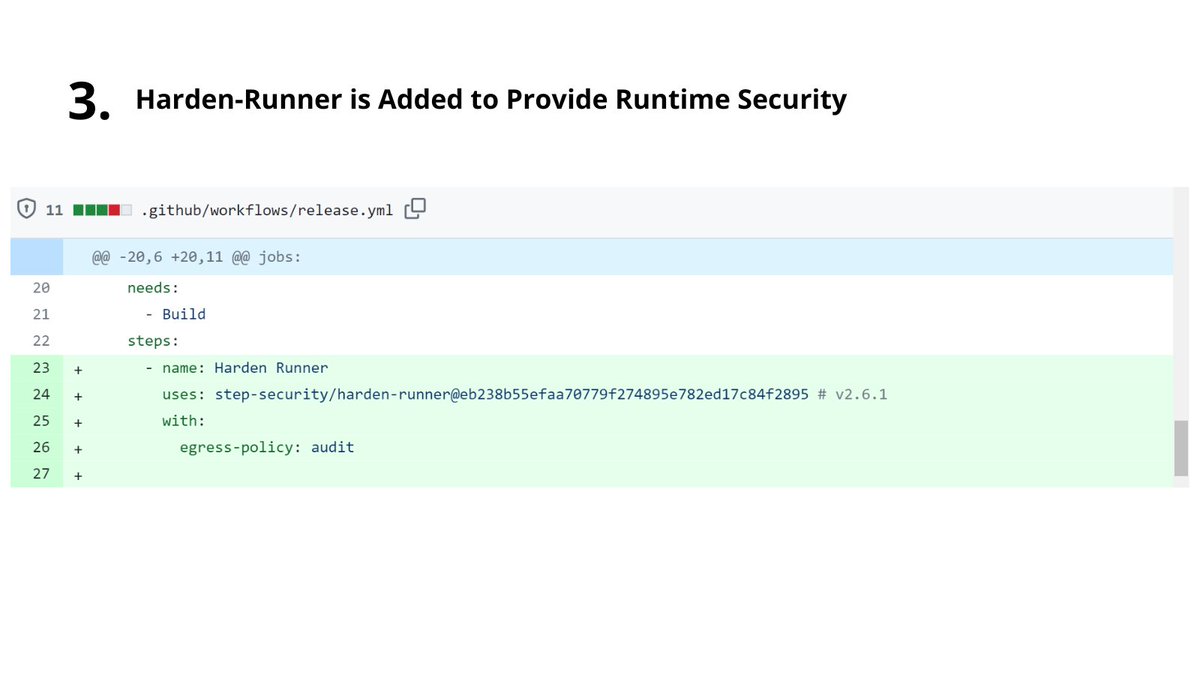
Task: Copy the release.yml file path
Action: click(415, 209)
